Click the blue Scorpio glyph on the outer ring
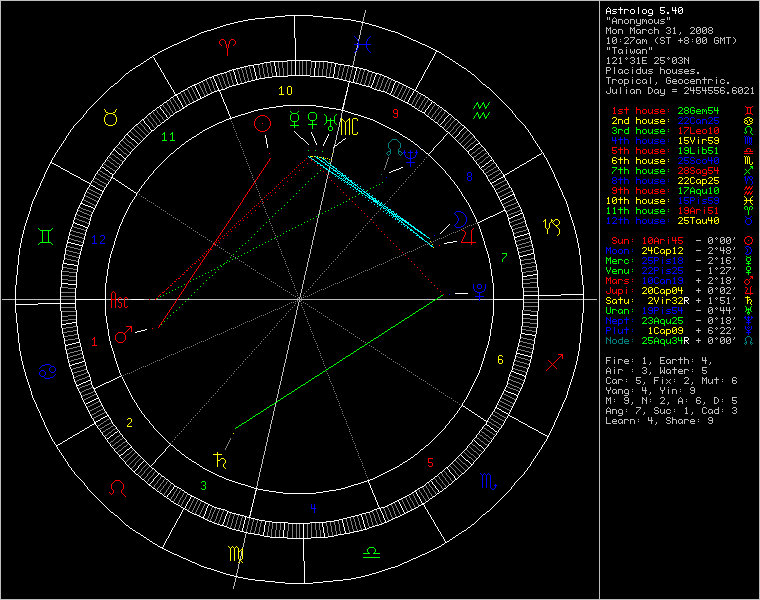The height and width of the screenshot is (600, 760). pos(488,481)
